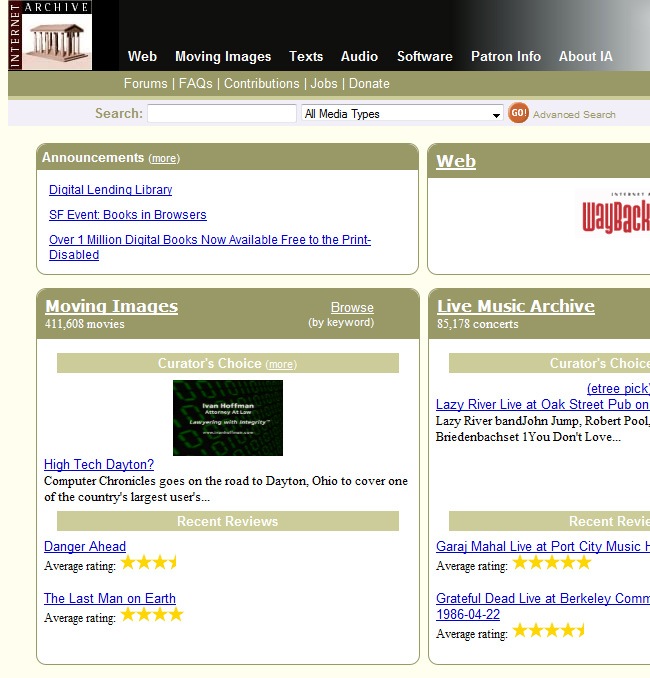Open the Patron Info menu item
The image size is (650, 678).
[505, 57]
